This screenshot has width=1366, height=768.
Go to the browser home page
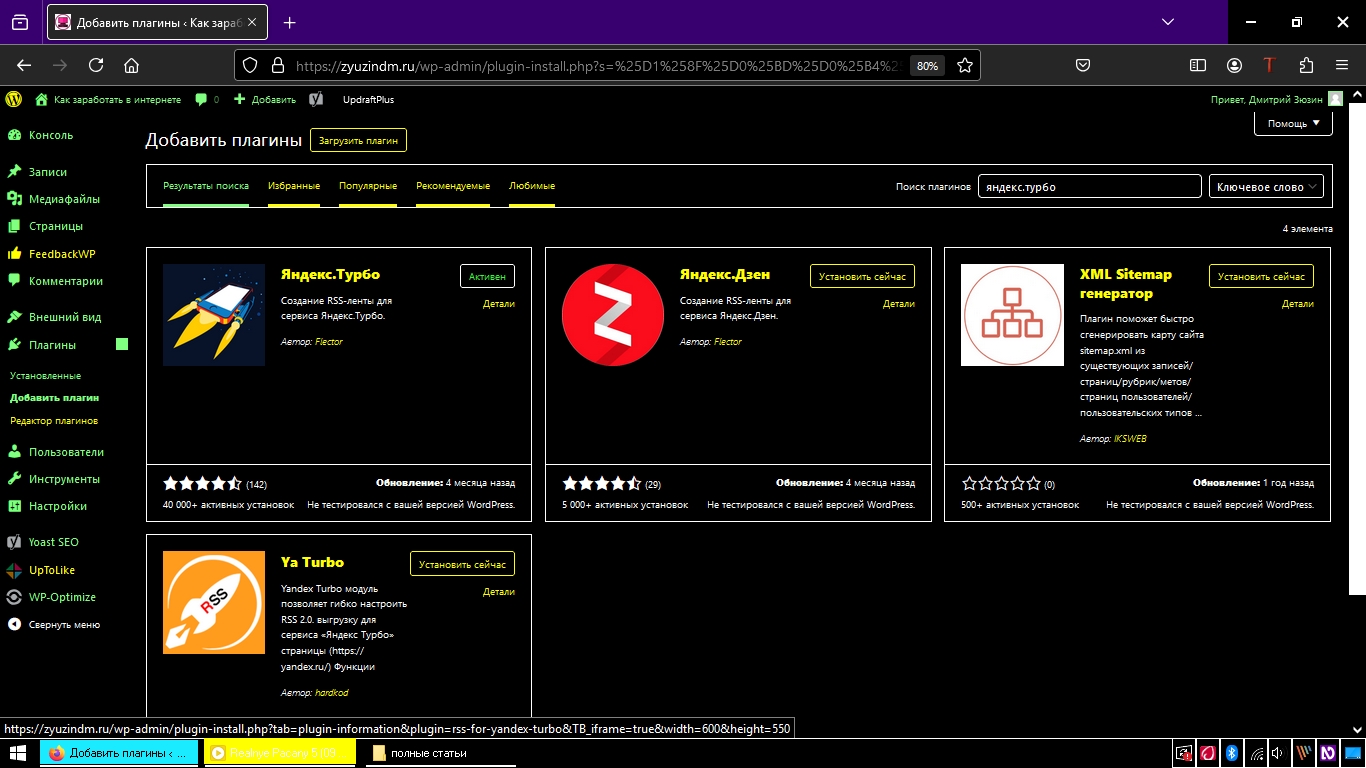pyautogui.click(x=131, y=65)
